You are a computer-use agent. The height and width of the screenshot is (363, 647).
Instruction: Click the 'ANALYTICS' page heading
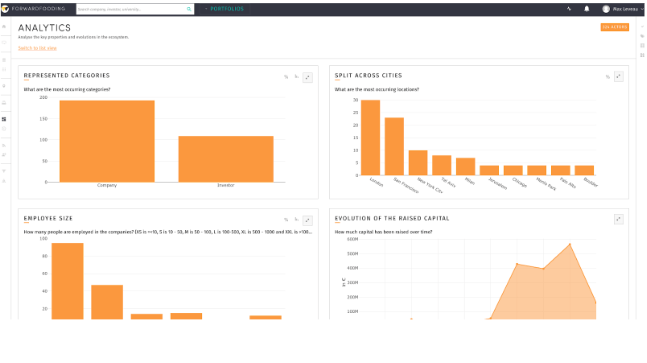pyautogui.click(x=45, y=28)
